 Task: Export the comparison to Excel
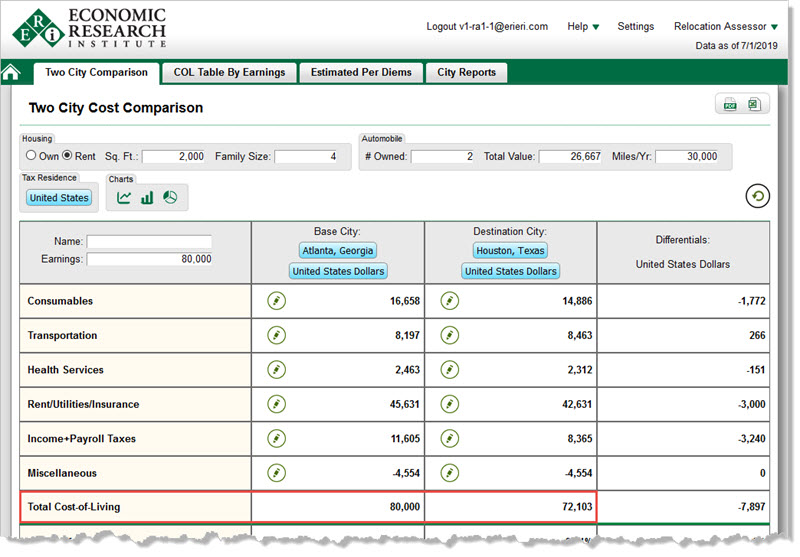(x=753, y=105)
